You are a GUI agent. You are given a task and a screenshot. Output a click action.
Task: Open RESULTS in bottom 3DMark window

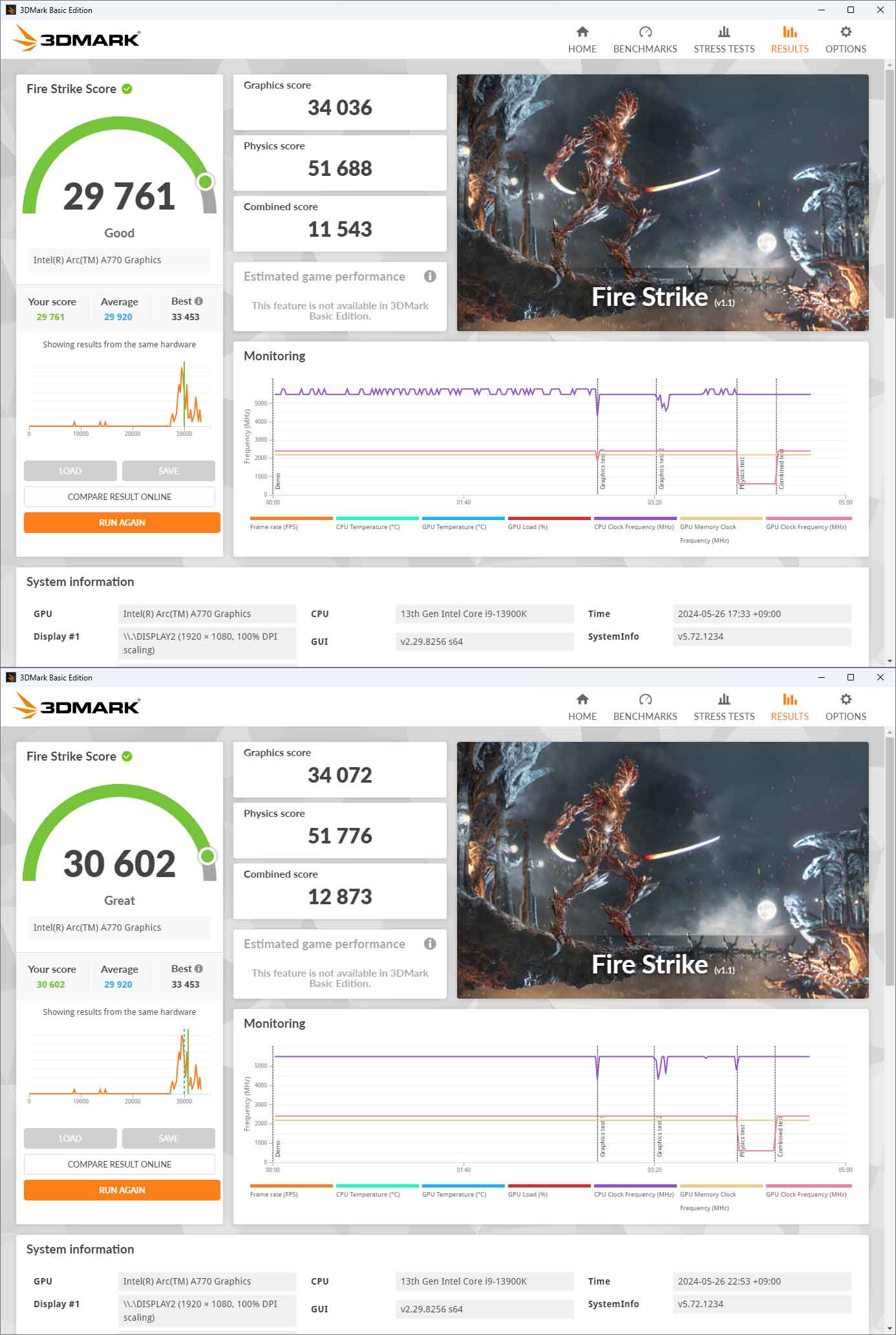pos(789,707)
